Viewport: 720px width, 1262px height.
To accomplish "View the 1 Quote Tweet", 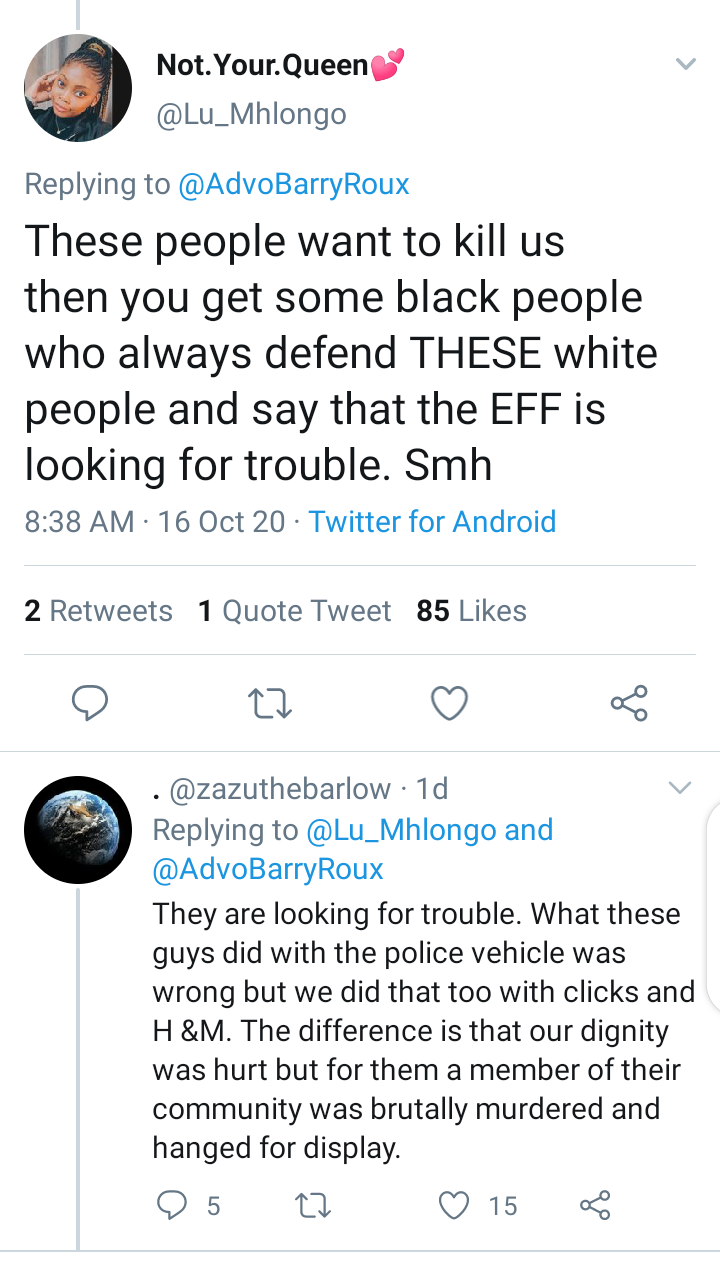I will [294, 610].
